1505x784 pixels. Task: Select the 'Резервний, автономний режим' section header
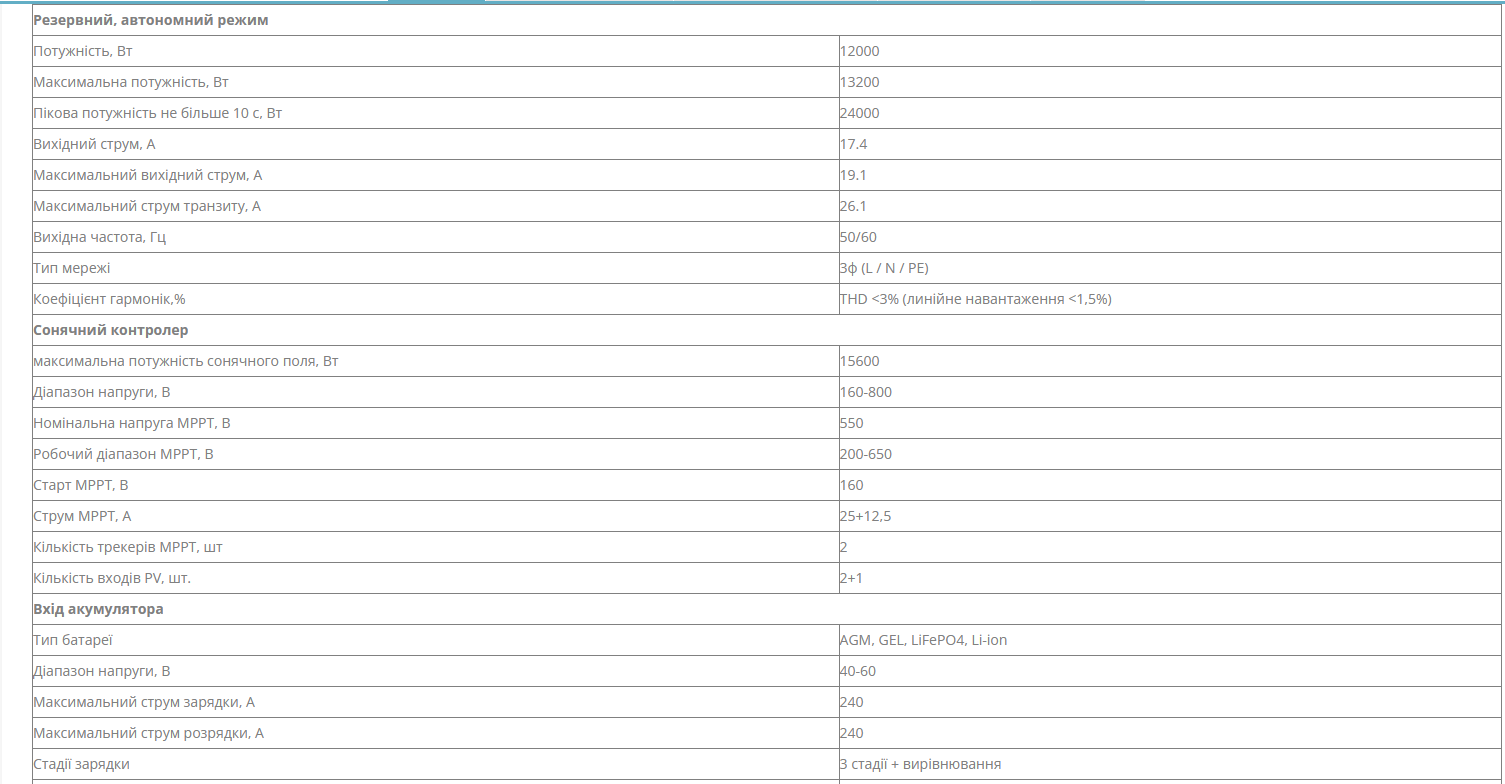point(151,20)
